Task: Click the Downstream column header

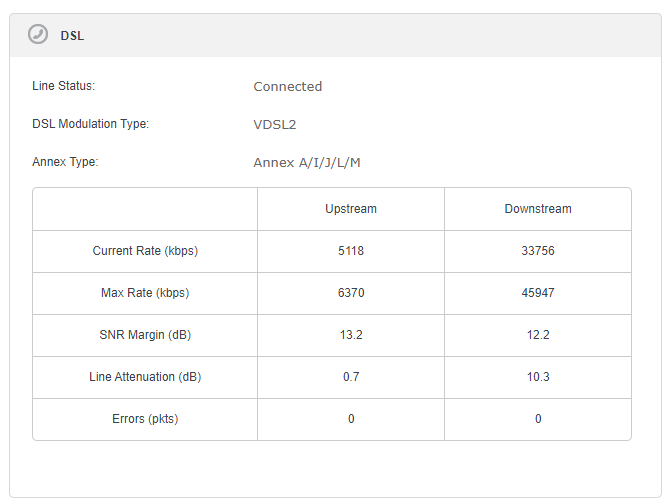Action: tap(538, 209)
